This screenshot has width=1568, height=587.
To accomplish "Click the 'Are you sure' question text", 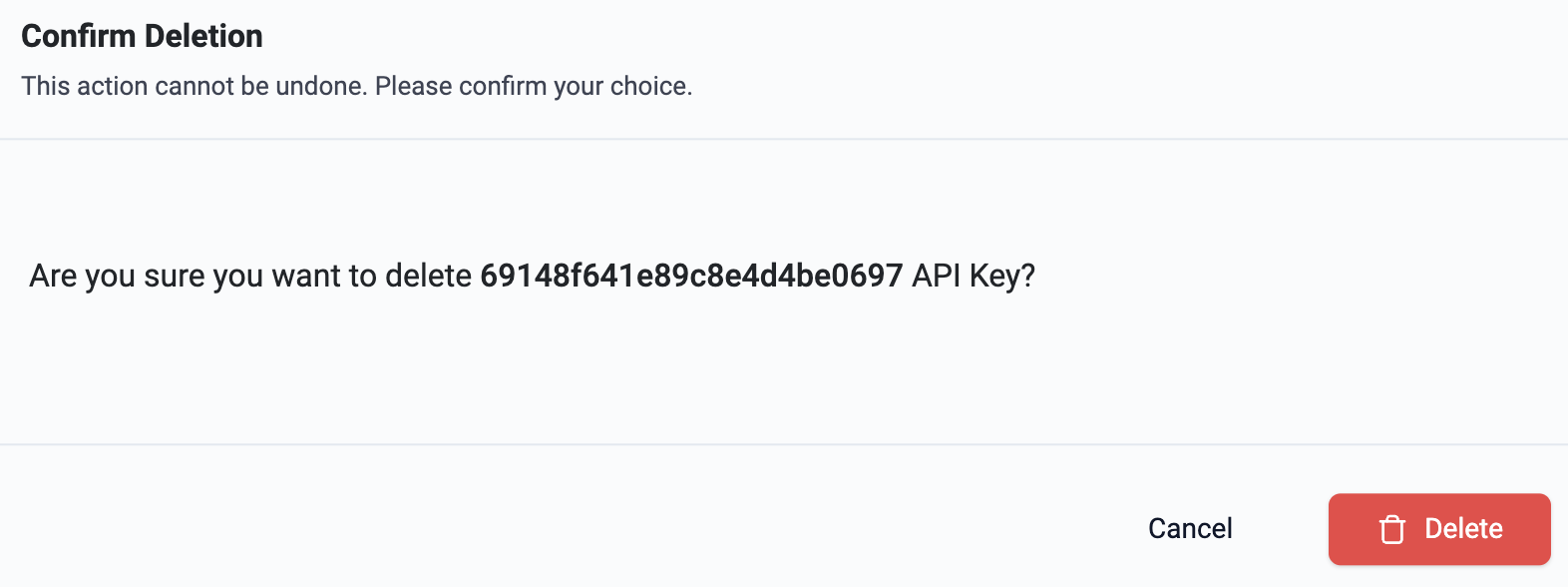I will click(249, 276).
